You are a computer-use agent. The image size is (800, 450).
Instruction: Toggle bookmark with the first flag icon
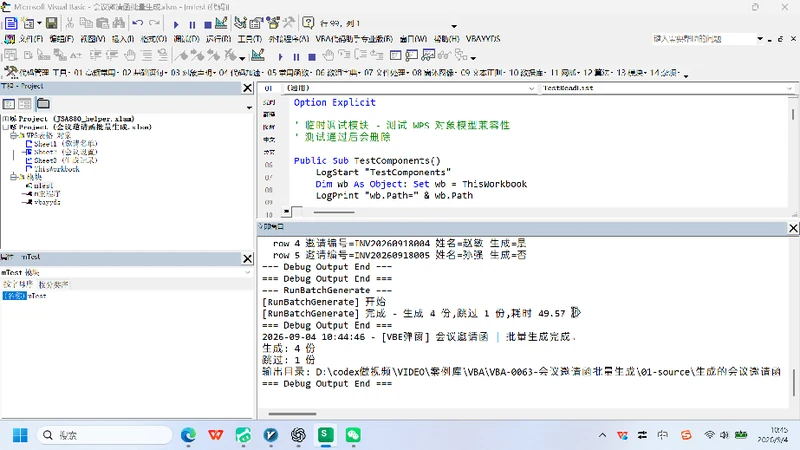tap(181, 55)
